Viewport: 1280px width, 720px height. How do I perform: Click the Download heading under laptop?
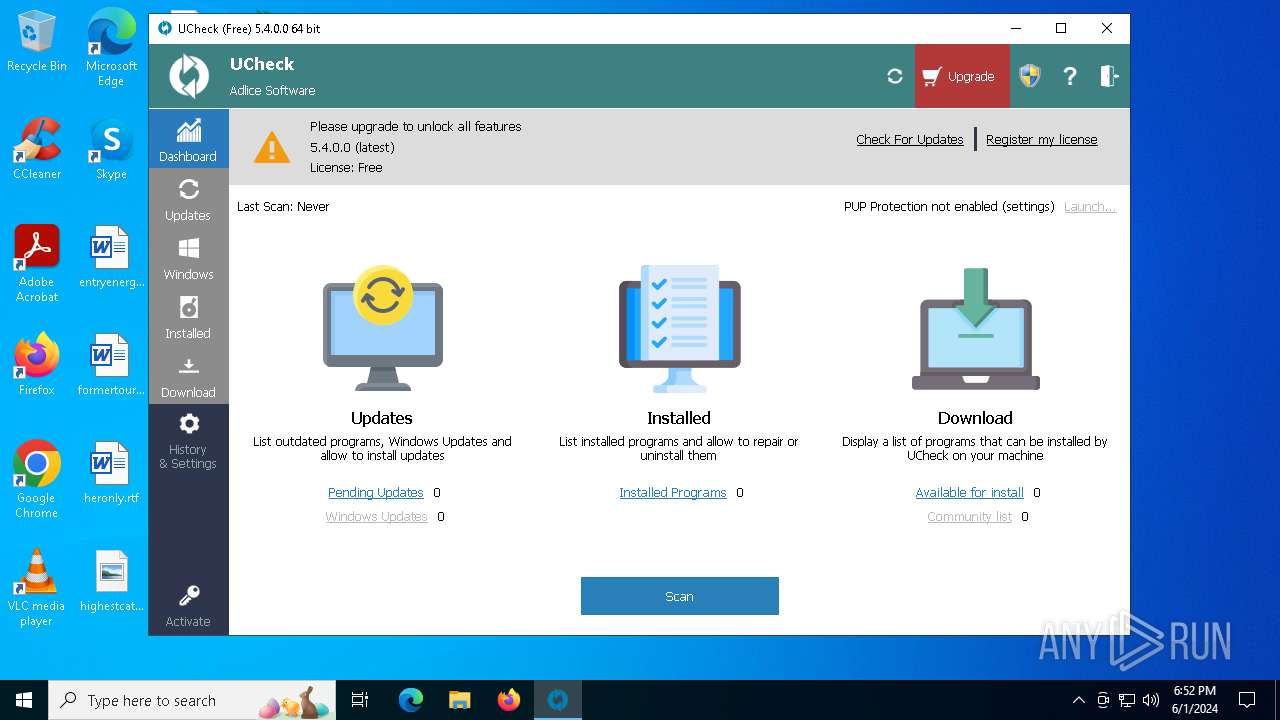(x=975, y=418)
